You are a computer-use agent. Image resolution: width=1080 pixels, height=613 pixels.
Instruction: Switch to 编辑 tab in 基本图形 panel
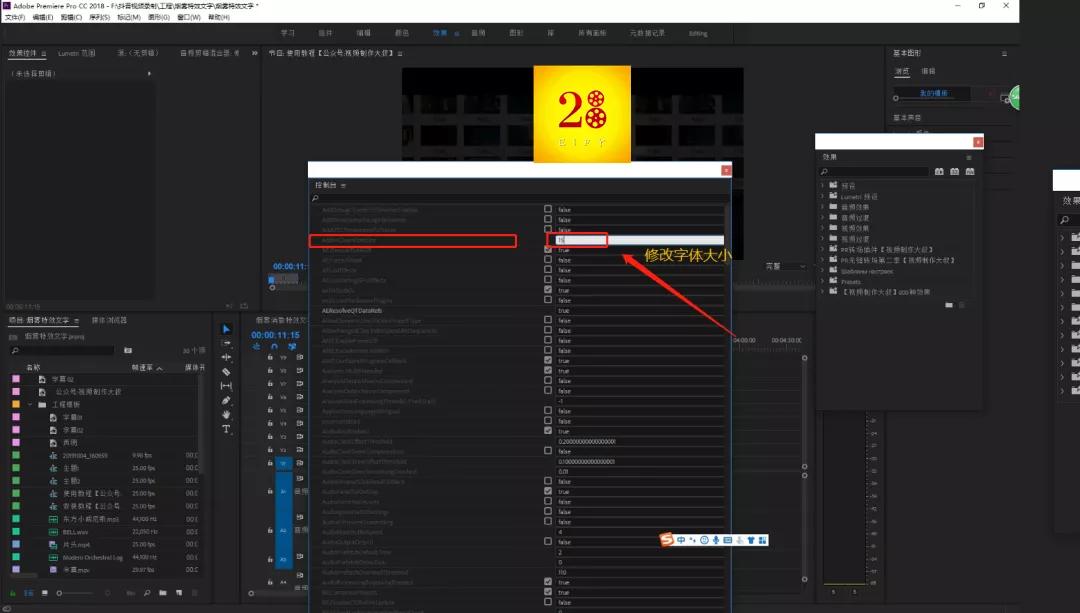point(928,71)
